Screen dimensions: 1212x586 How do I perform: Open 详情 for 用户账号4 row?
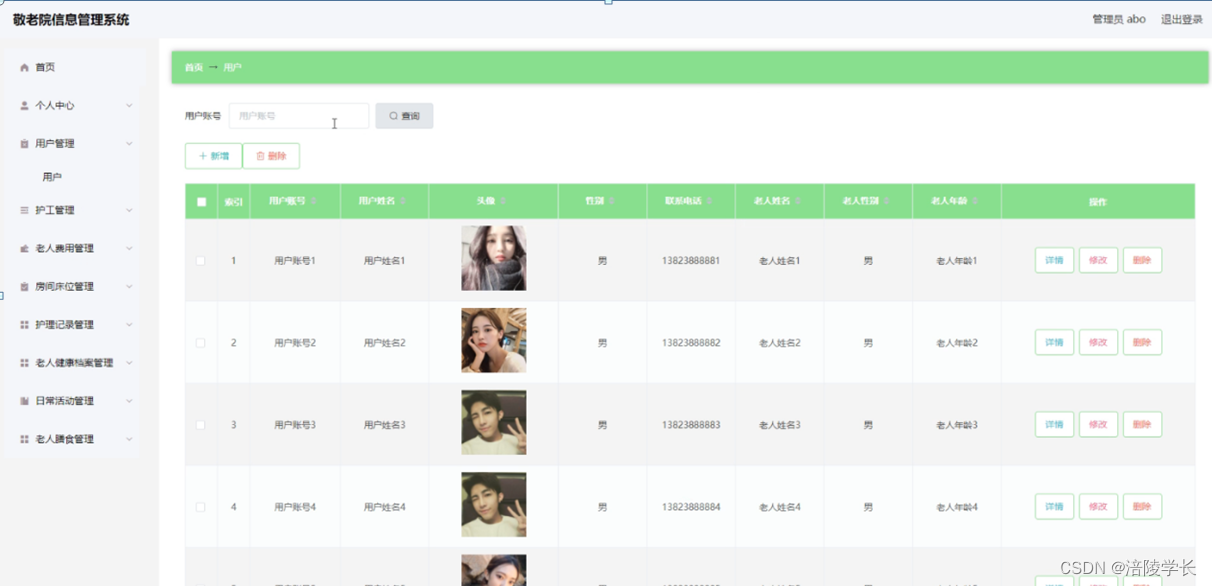[1054, 506]
